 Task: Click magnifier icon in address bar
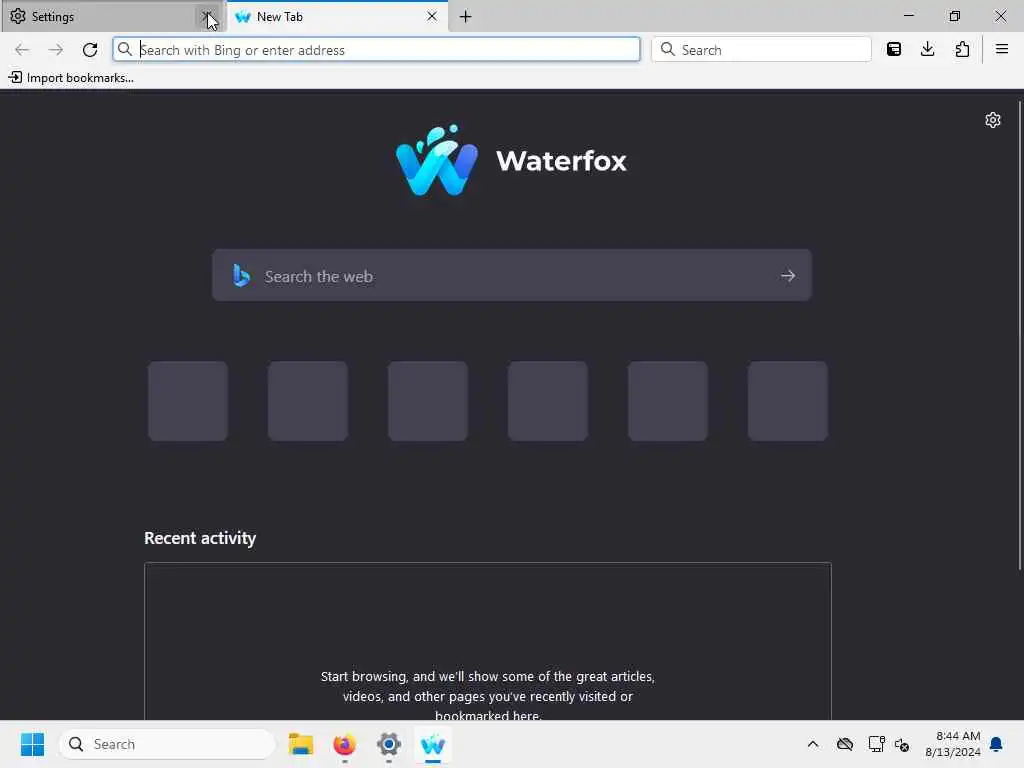(125, 50)
